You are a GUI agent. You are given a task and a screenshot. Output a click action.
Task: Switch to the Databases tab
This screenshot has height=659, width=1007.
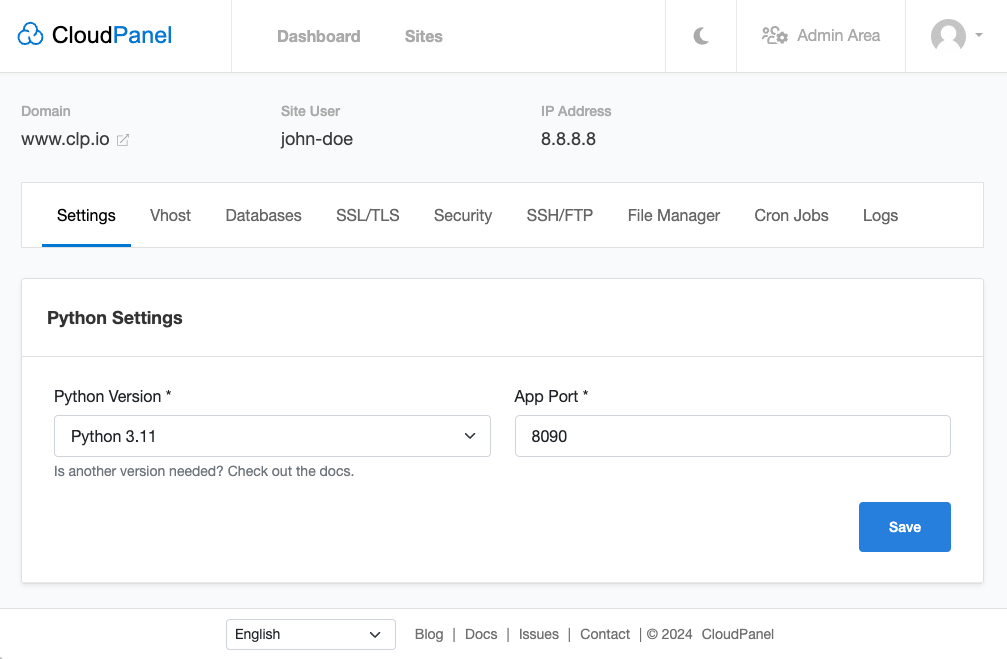coord(263,215)
